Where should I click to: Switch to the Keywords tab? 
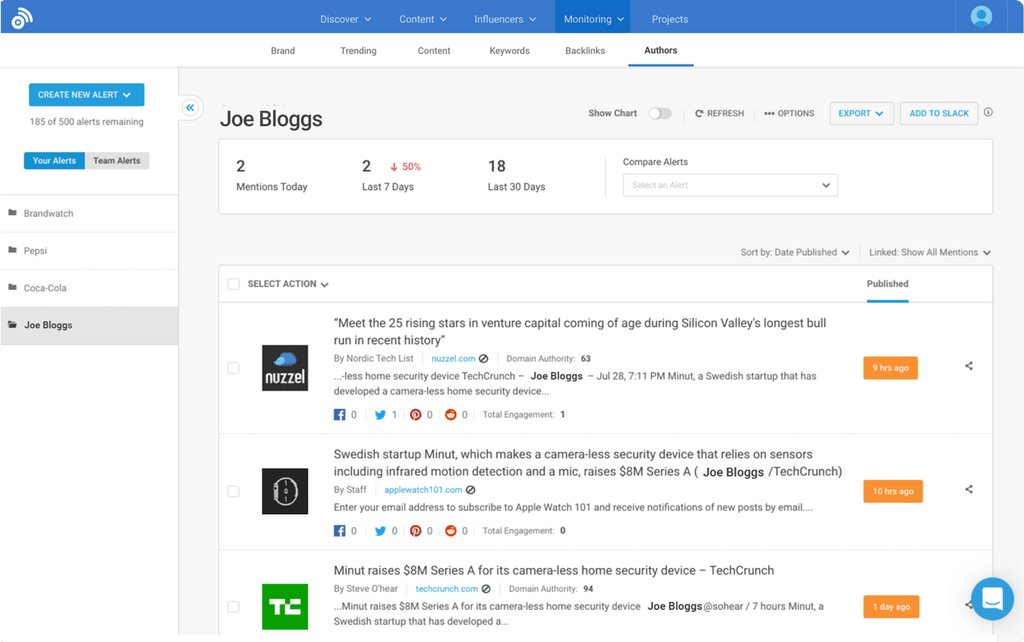tap(509, 50)
